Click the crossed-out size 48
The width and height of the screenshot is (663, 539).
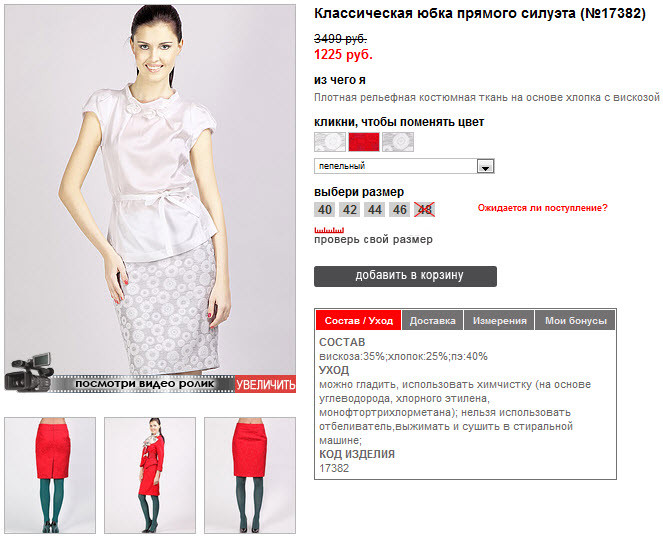425,210
